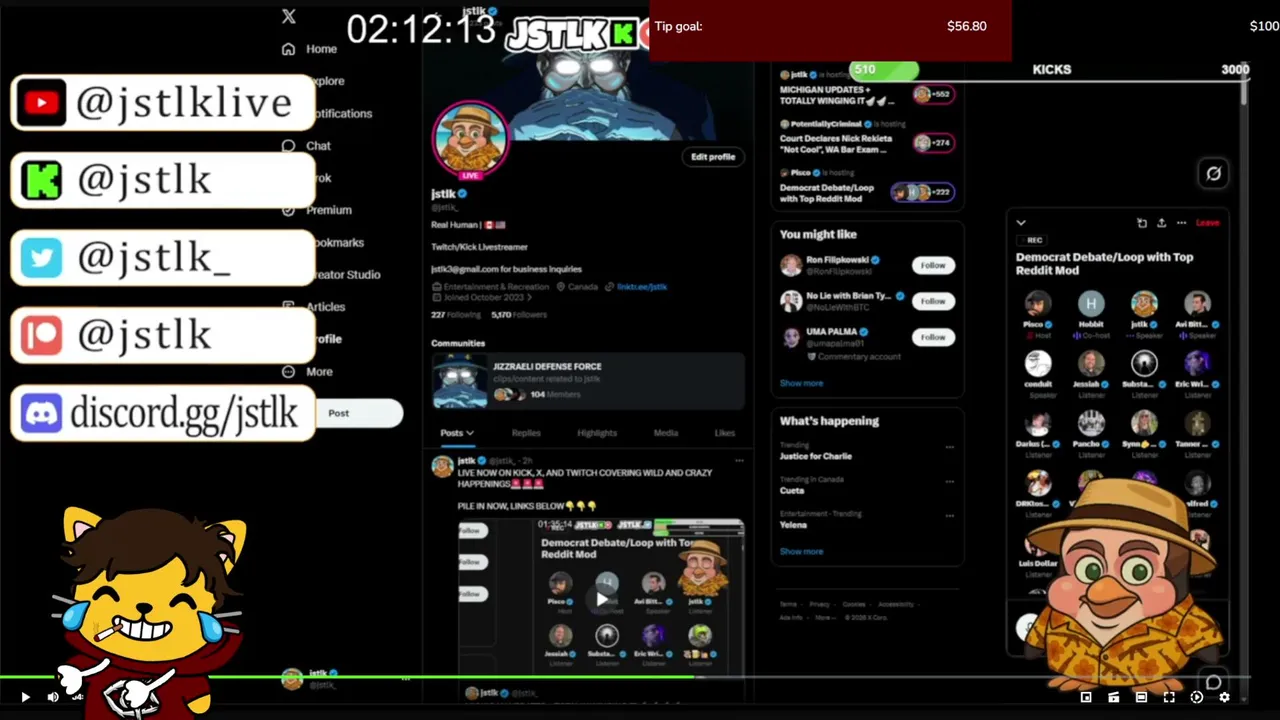Screen dimensions: 1280x720
Task: Switch to the Replies tab
Action: click(x=526, y=433)
